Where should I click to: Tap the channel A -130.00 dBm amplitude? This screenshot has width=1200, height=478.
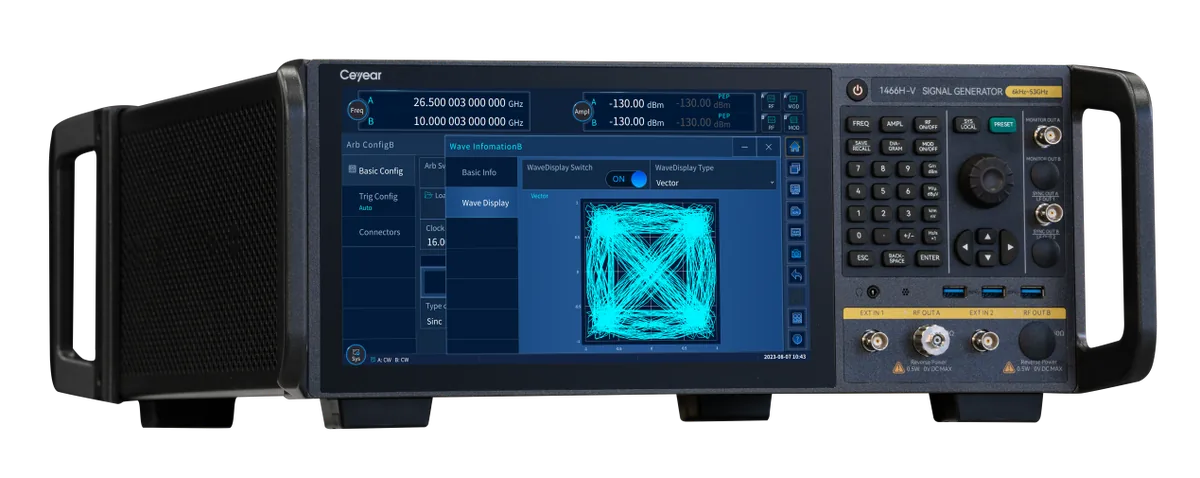(636, 102)
